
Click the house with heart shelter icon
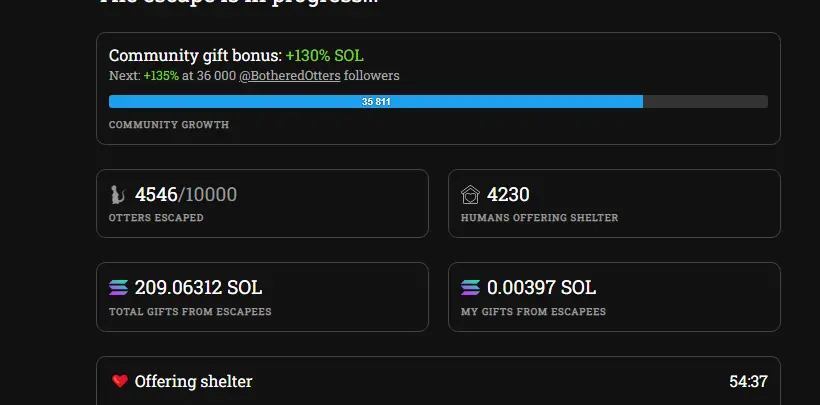(470, 195)
